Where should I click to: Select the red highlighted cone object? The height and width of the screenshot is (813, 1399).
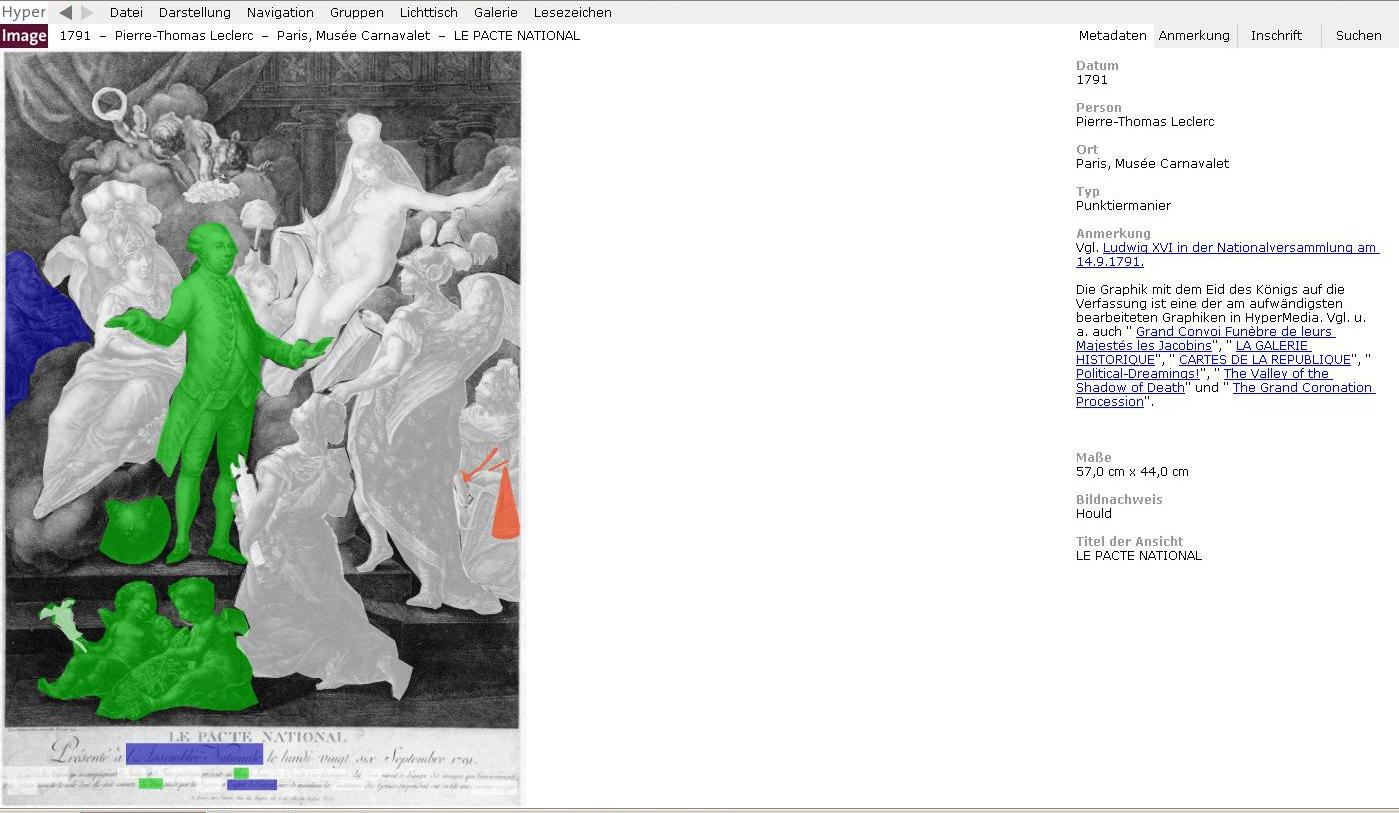point(505,503)
